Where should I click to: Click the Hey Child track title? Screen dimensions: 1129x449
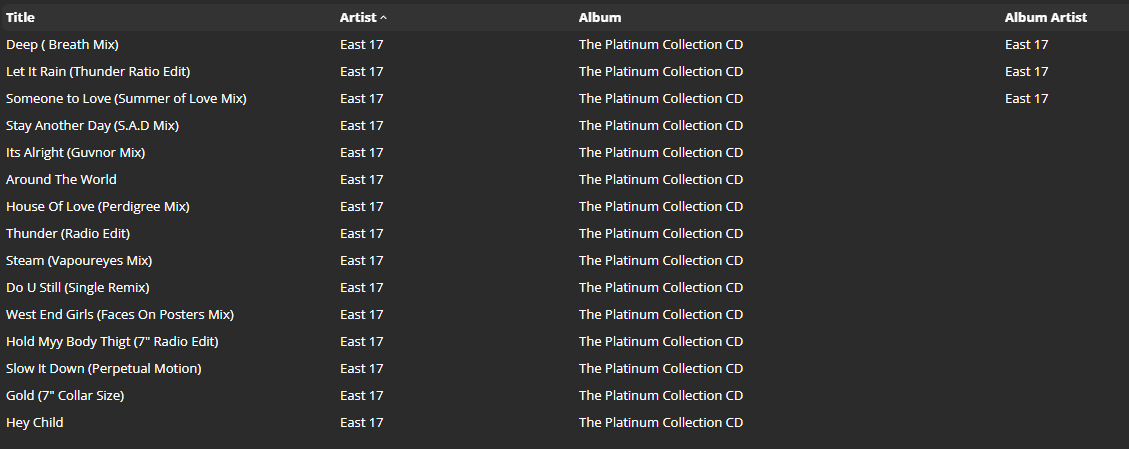coord(34,422)
